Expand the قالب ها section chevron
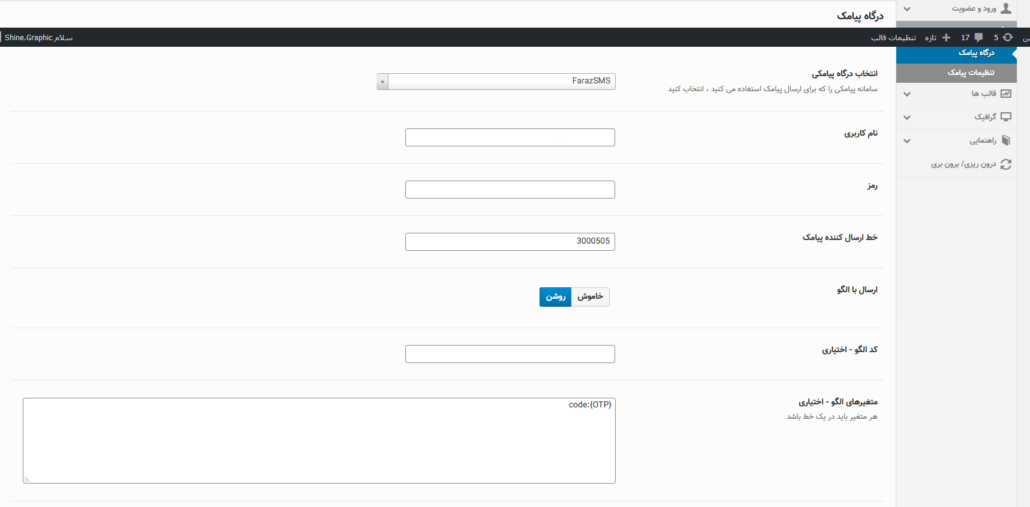Screen dimensions: 1030x507 pyautogui.click(x=907, y=94)
